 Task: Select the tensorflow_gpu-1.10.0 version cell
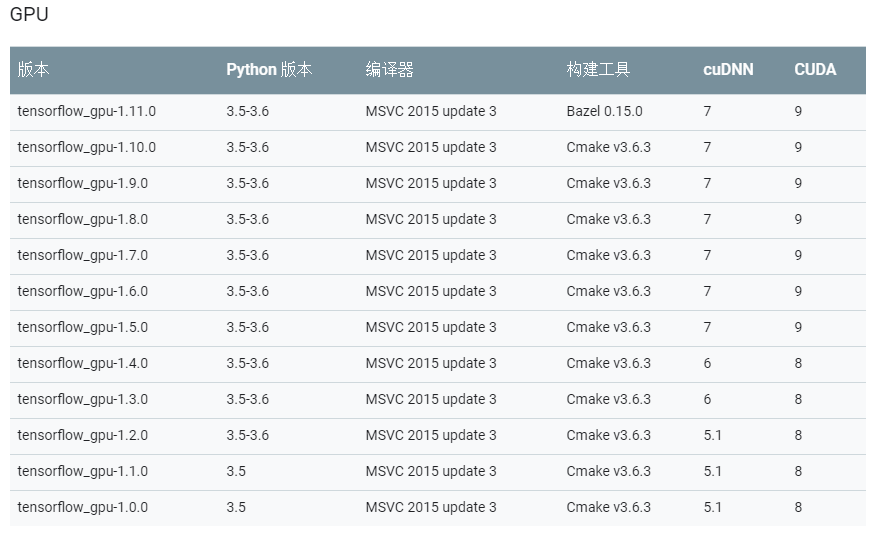point(87,147)
